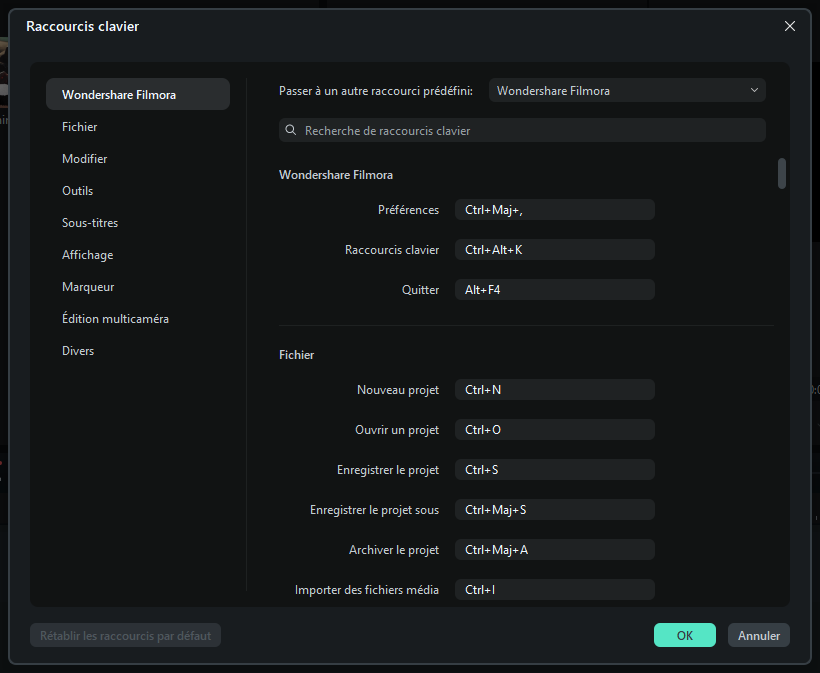Click the Importer des fichiers média label
Viewport: 820px width, 673px height.
(367, 590)
